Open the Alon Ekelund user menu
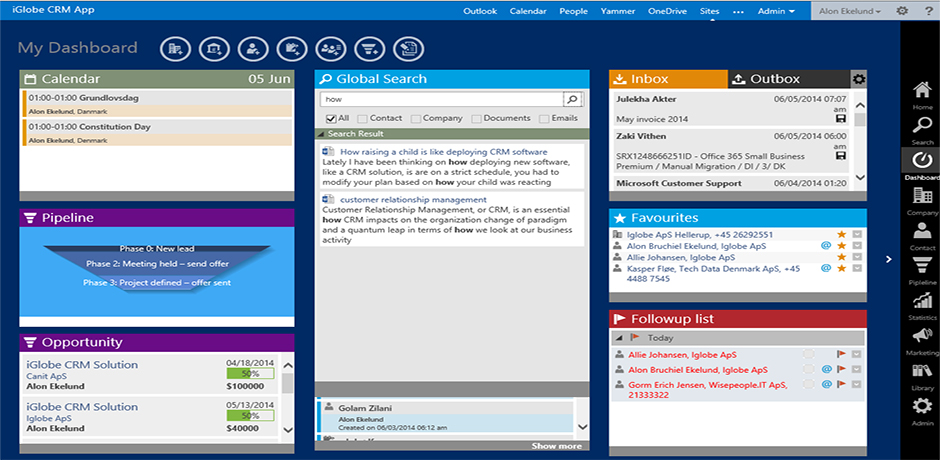 coord(852,11)
